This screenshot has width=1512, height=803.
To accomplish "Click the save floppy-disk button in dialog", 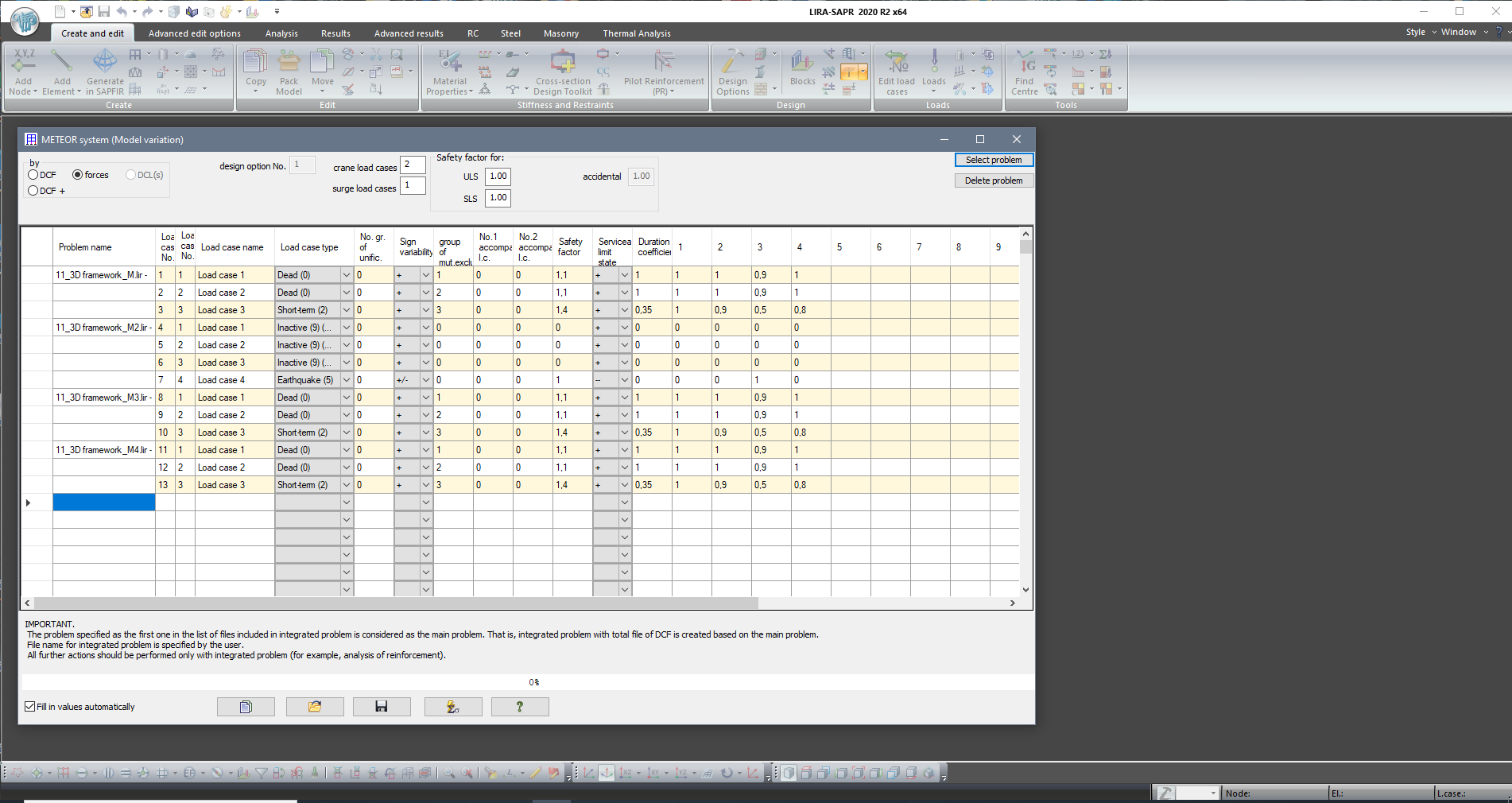I will [x=382, y=707].
